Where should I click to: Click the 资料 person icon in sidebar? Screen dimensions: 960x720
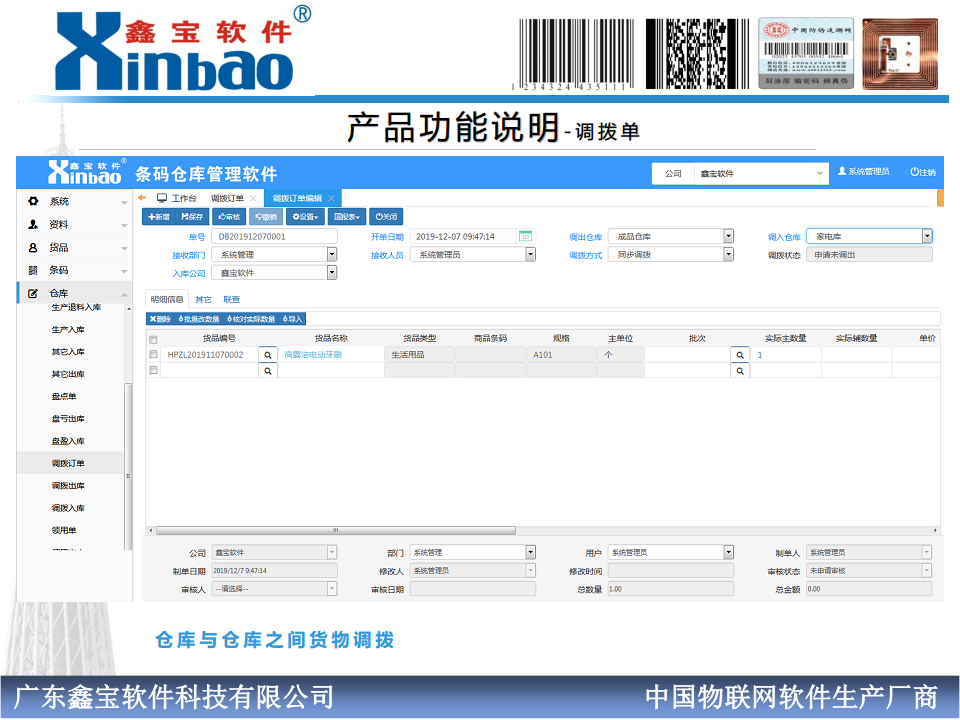pos(33,224)
